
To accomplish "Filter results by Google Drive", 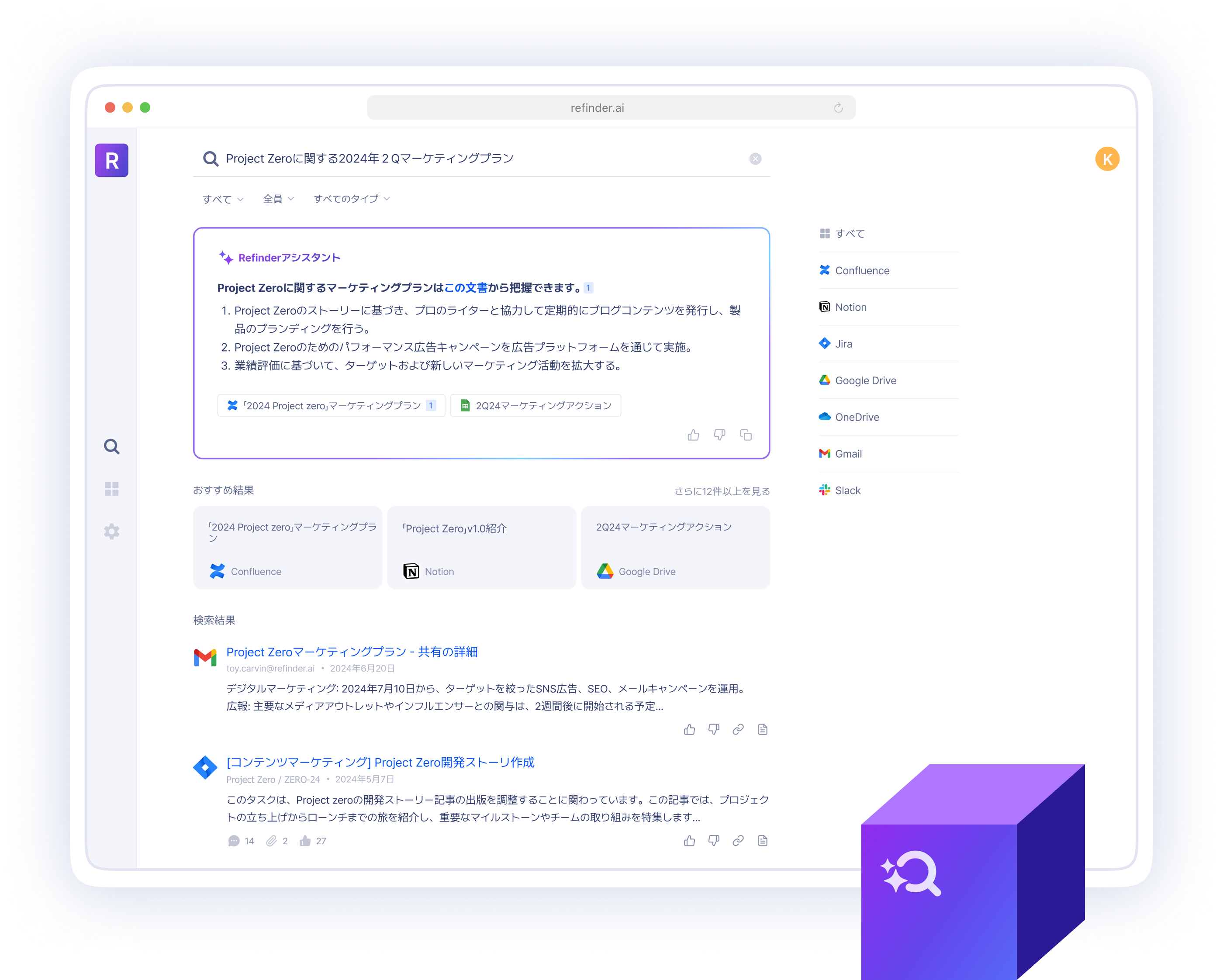I will coord(888,380).
